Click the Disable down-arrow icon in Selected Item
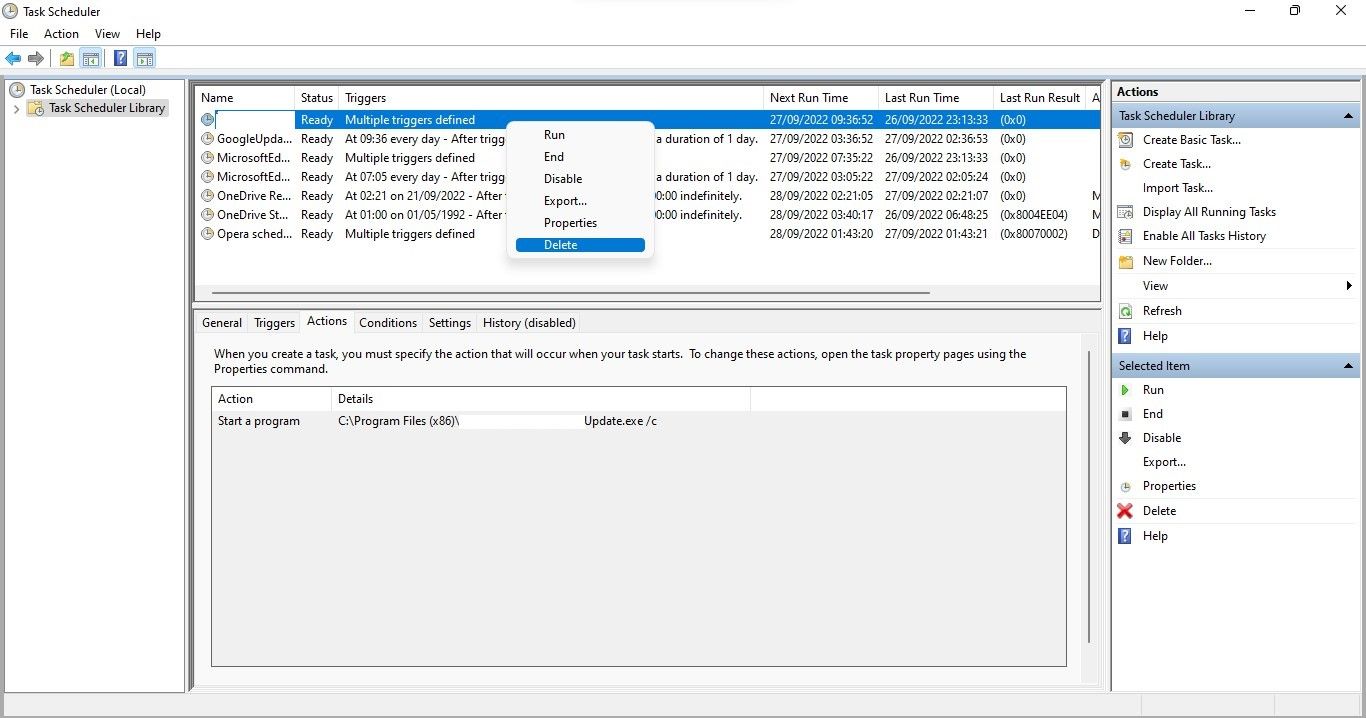1366x718 pixels. pyautogui.click(x=1125, y=438)
